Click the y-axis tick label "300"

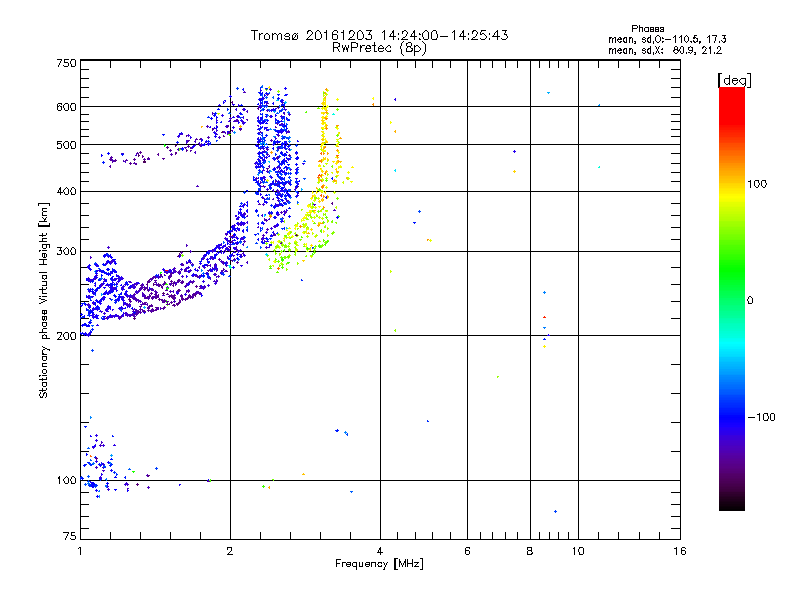pos(66,252)
